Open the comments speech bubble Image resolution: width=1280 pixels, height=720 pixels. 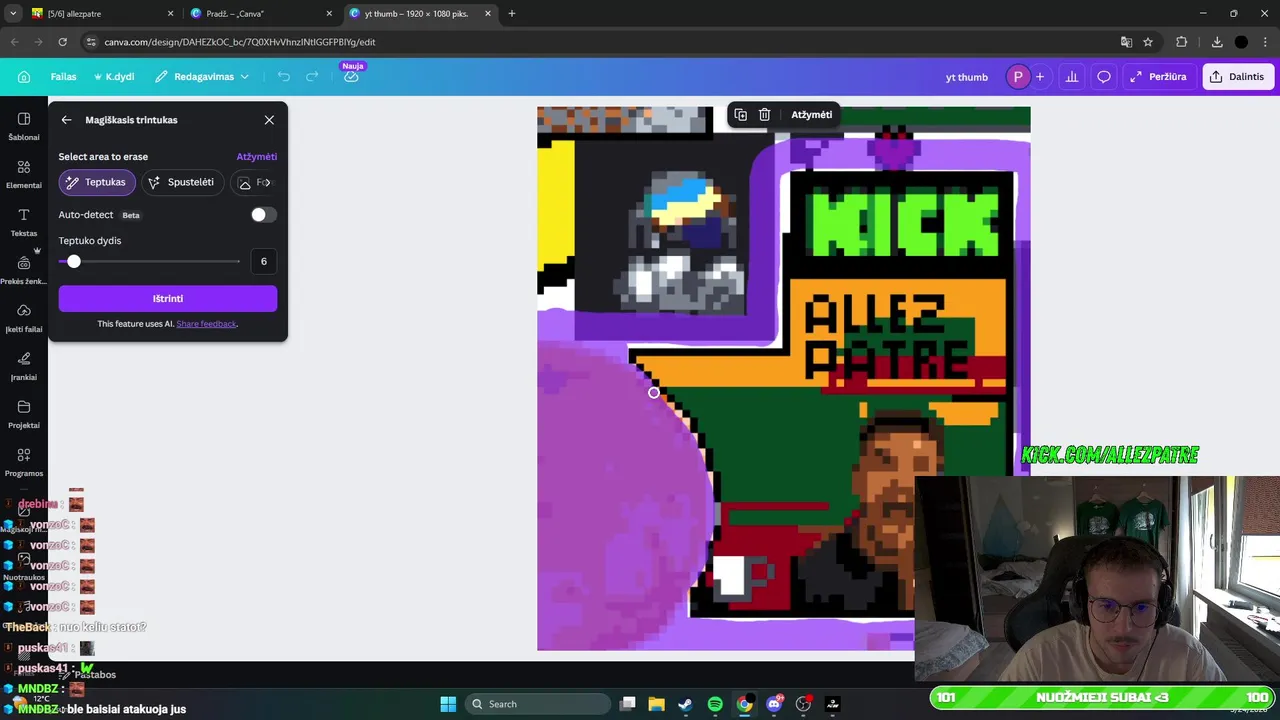(1104, 77)
